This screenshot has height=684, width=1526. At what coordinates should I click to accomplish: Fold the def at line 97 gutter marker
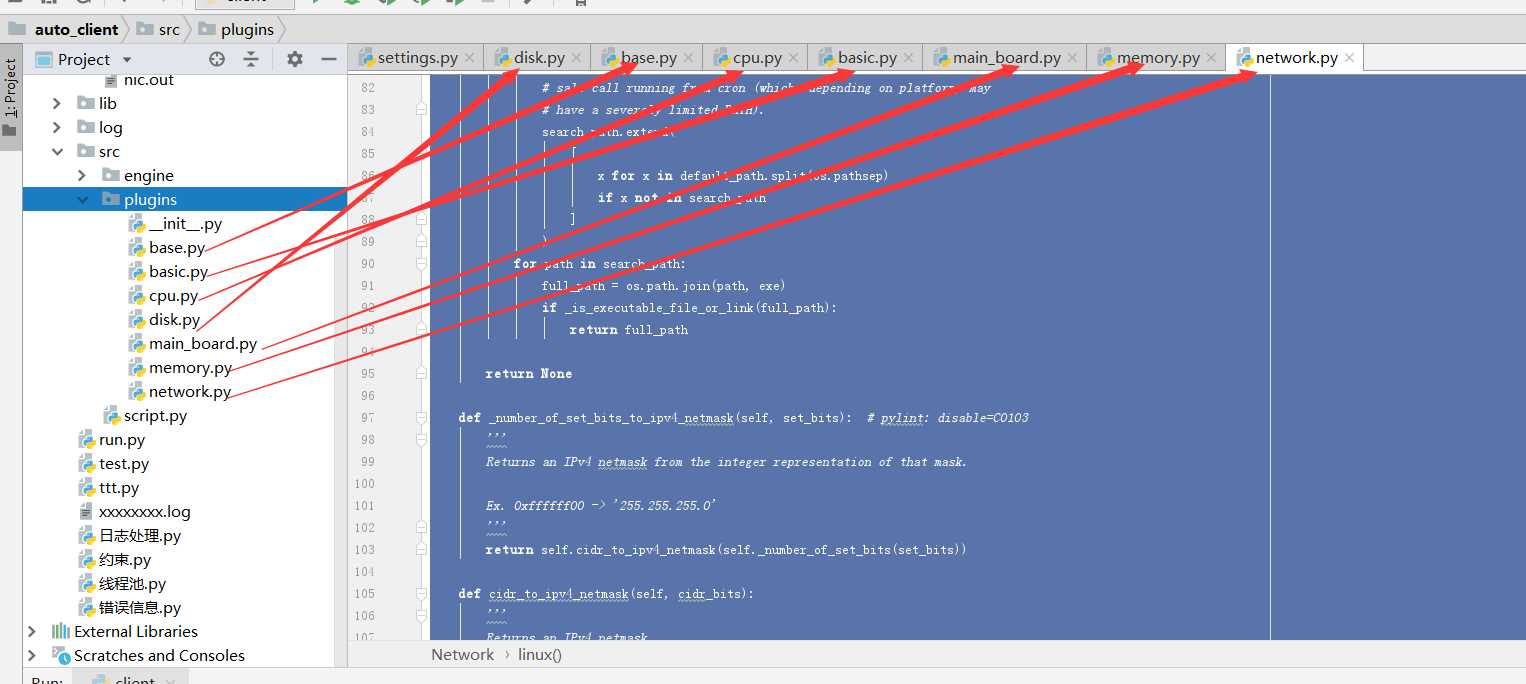click(x=422, y=417)
